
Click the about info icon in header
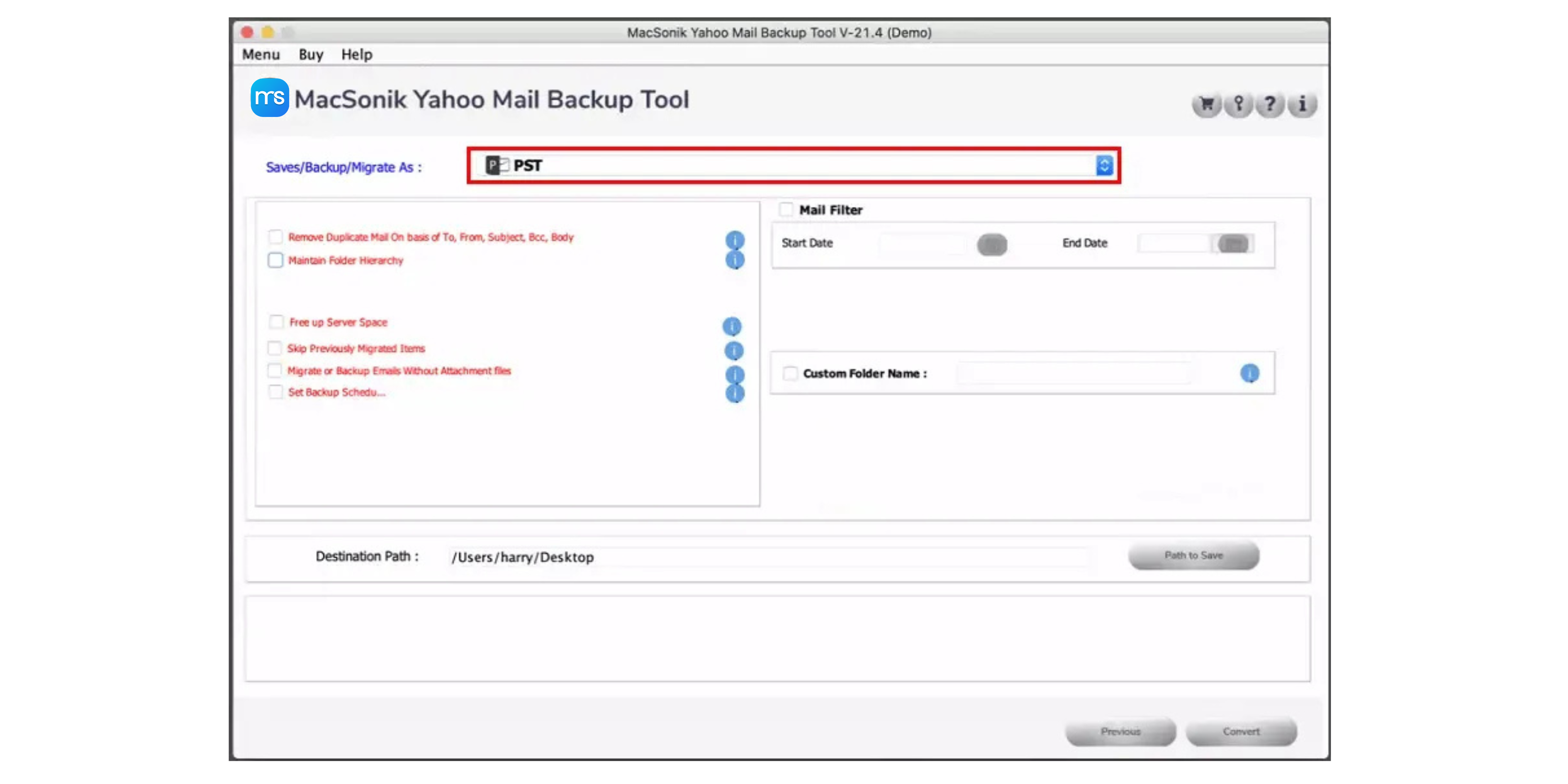coord(1303,105)
